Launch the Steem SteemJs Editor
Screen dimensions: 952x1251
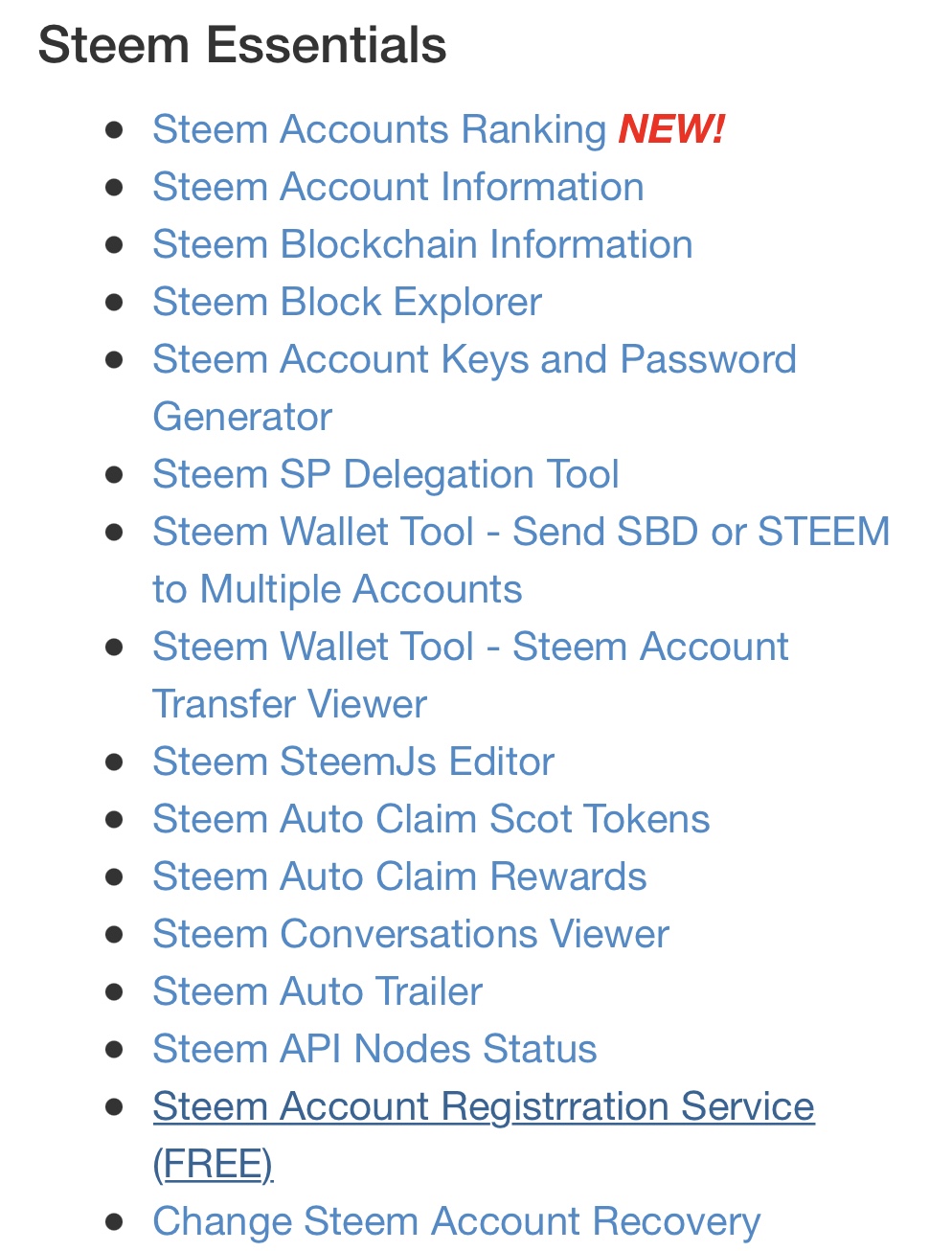[353, 762]
